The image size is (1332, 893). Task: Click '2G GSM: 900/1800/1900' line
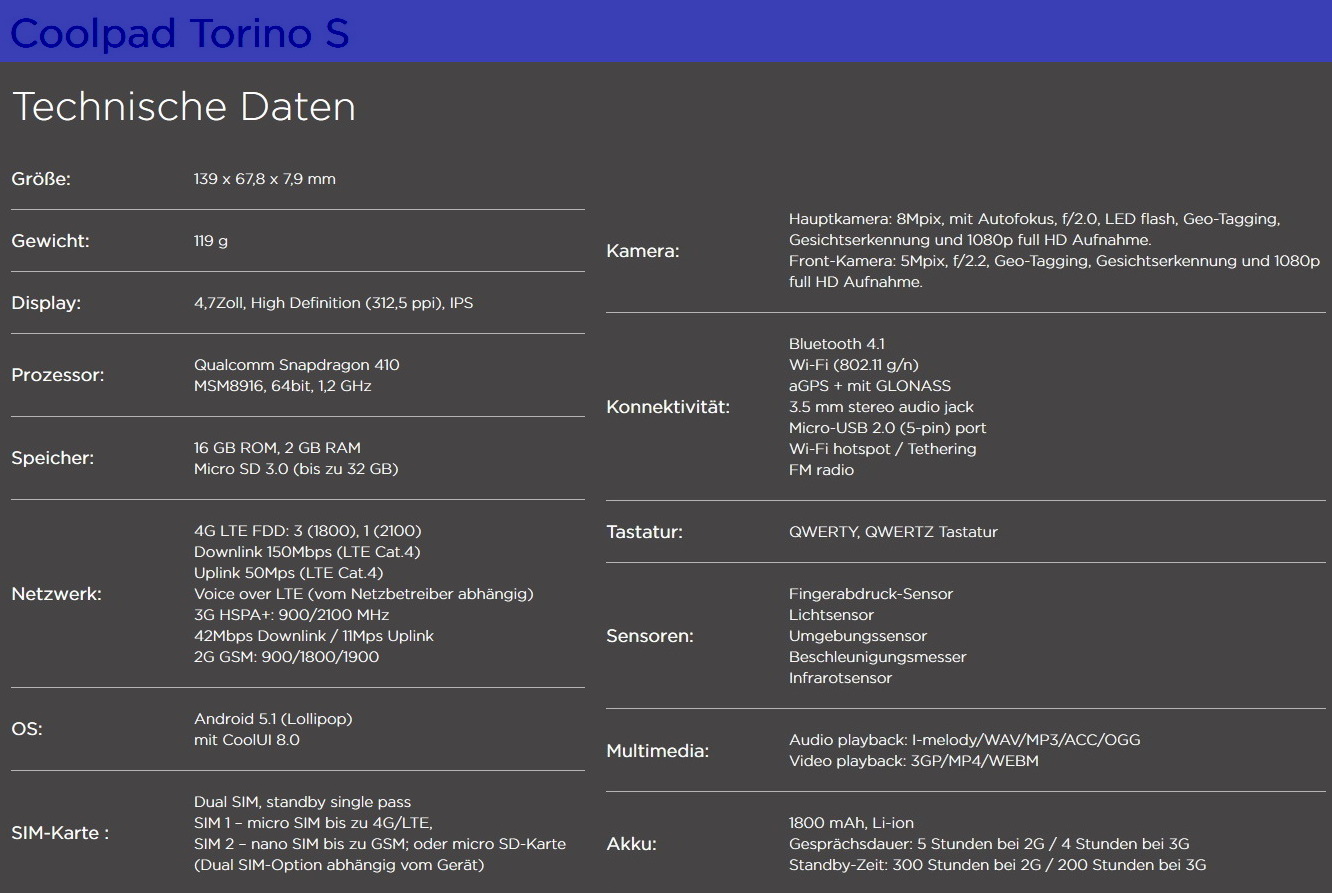(287, 657)
